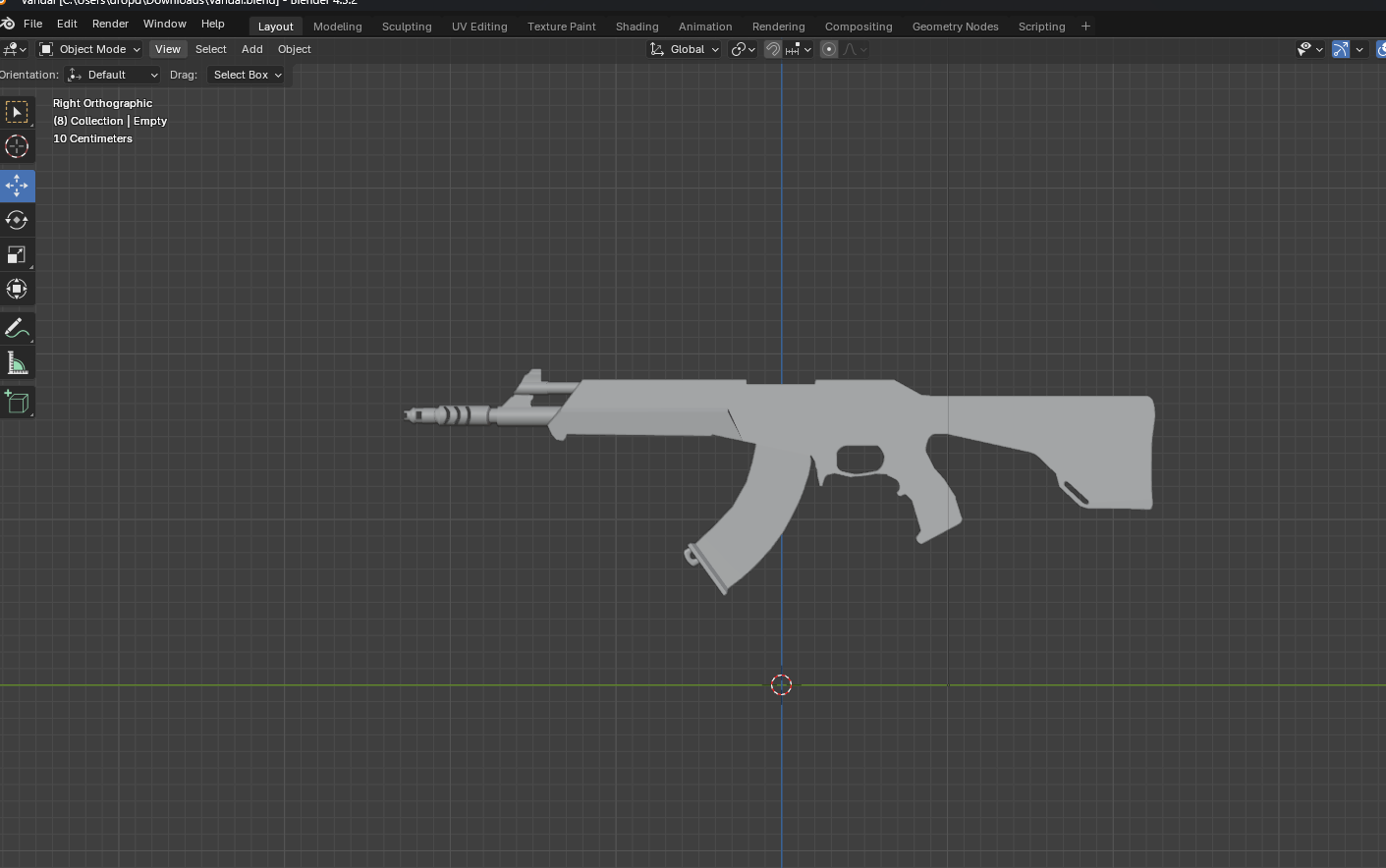Open object visibility and selectability dropdown
Viewport: 1386px width, 868px height.
[x=1309, y=49]
